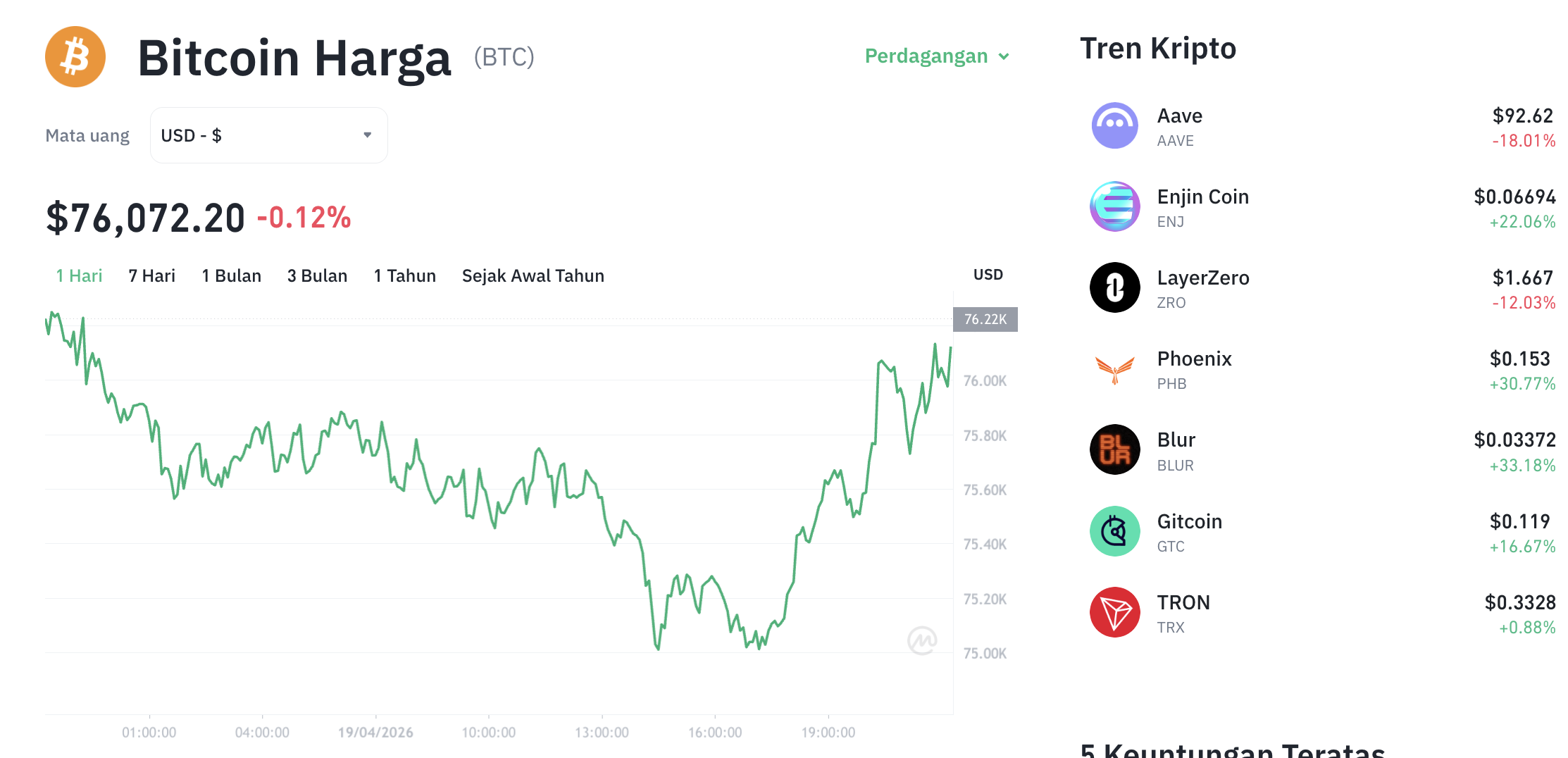Screen dimensions: 1568x758
Task: Open the USD - $ currency selector
Action: point(268,135)
